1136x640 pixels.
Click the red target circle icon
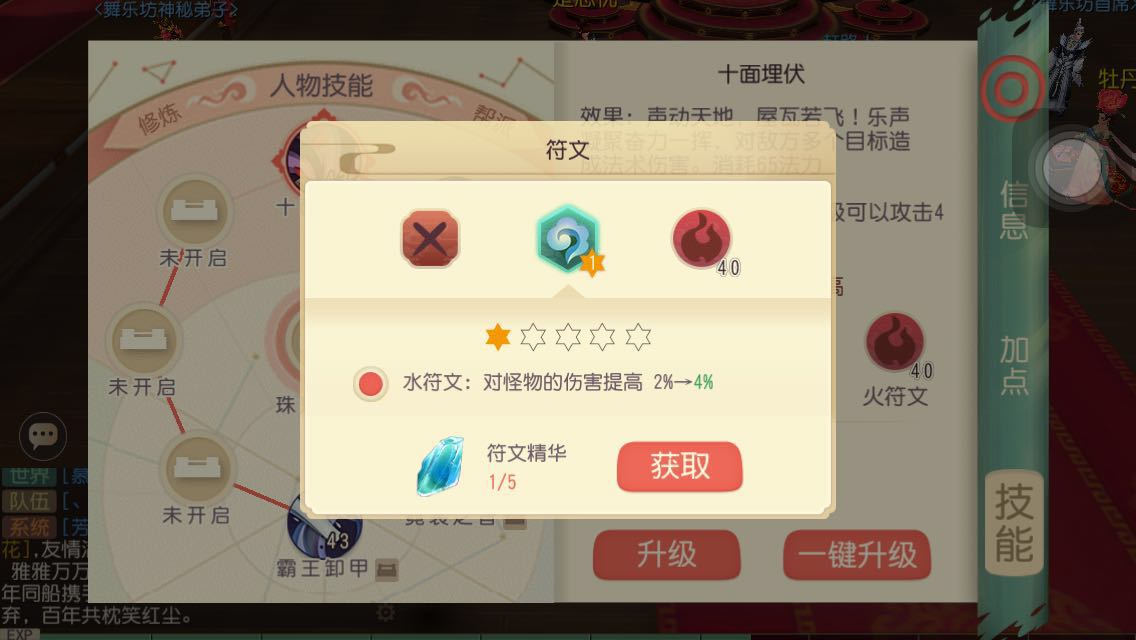tap(1012, 90)
